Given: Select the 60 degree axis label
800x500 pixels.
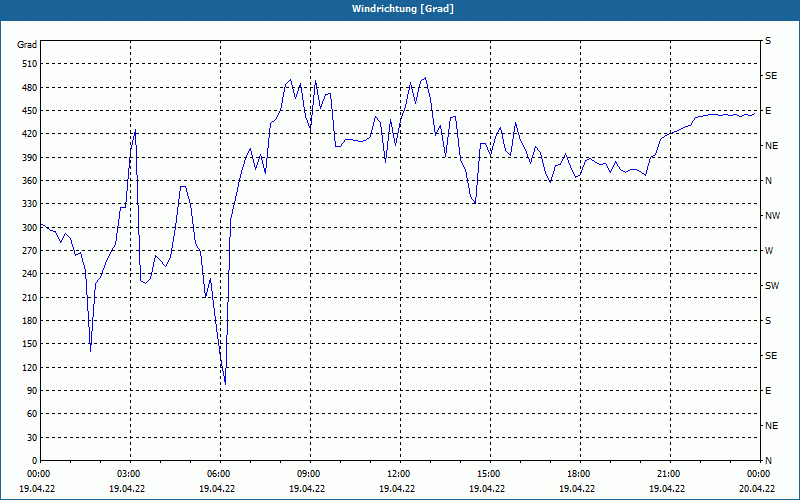Looking at the screenshot, I should point(32,414).
